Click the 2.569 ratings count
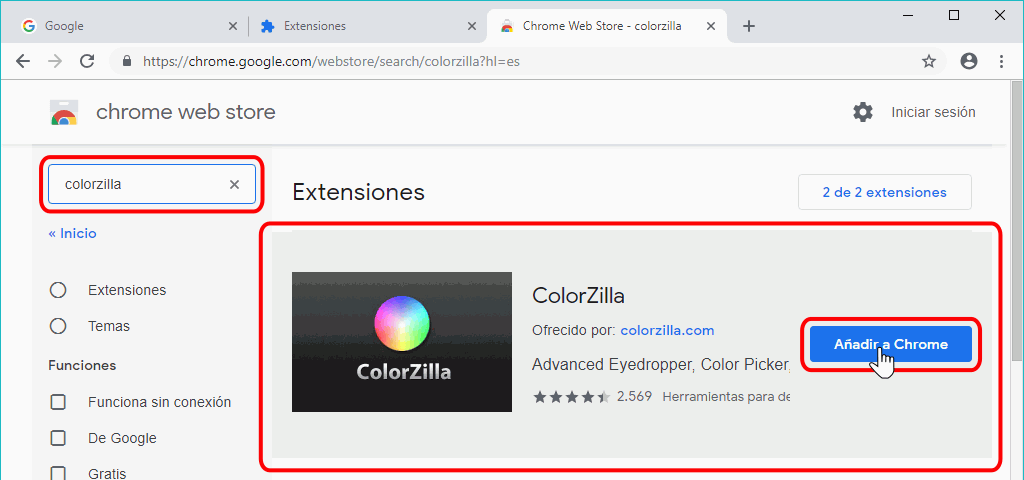This screenshot has height=480, width=1024. point(634,396)
